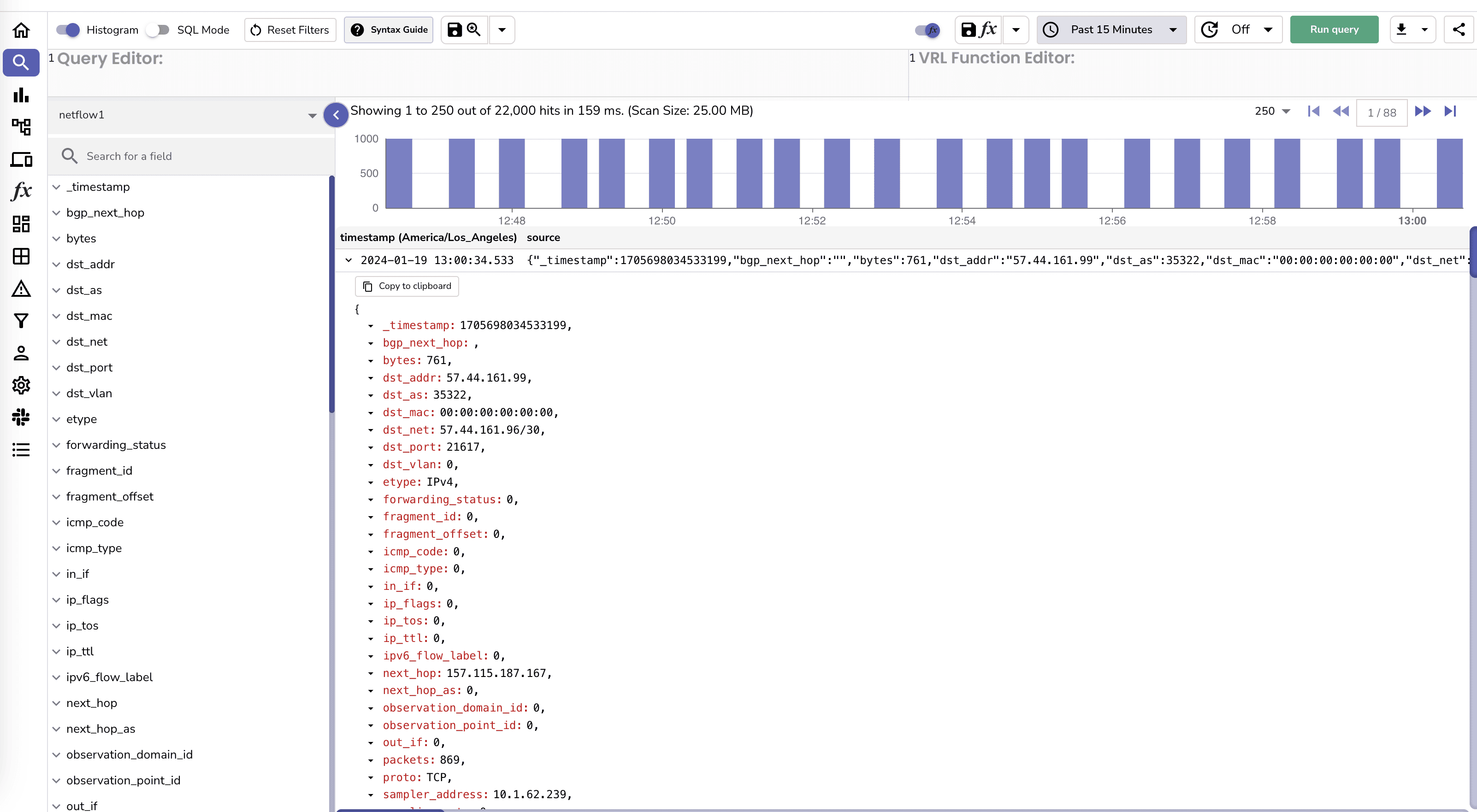
Task: Expand the bytes field in field list
Action: 56,238
